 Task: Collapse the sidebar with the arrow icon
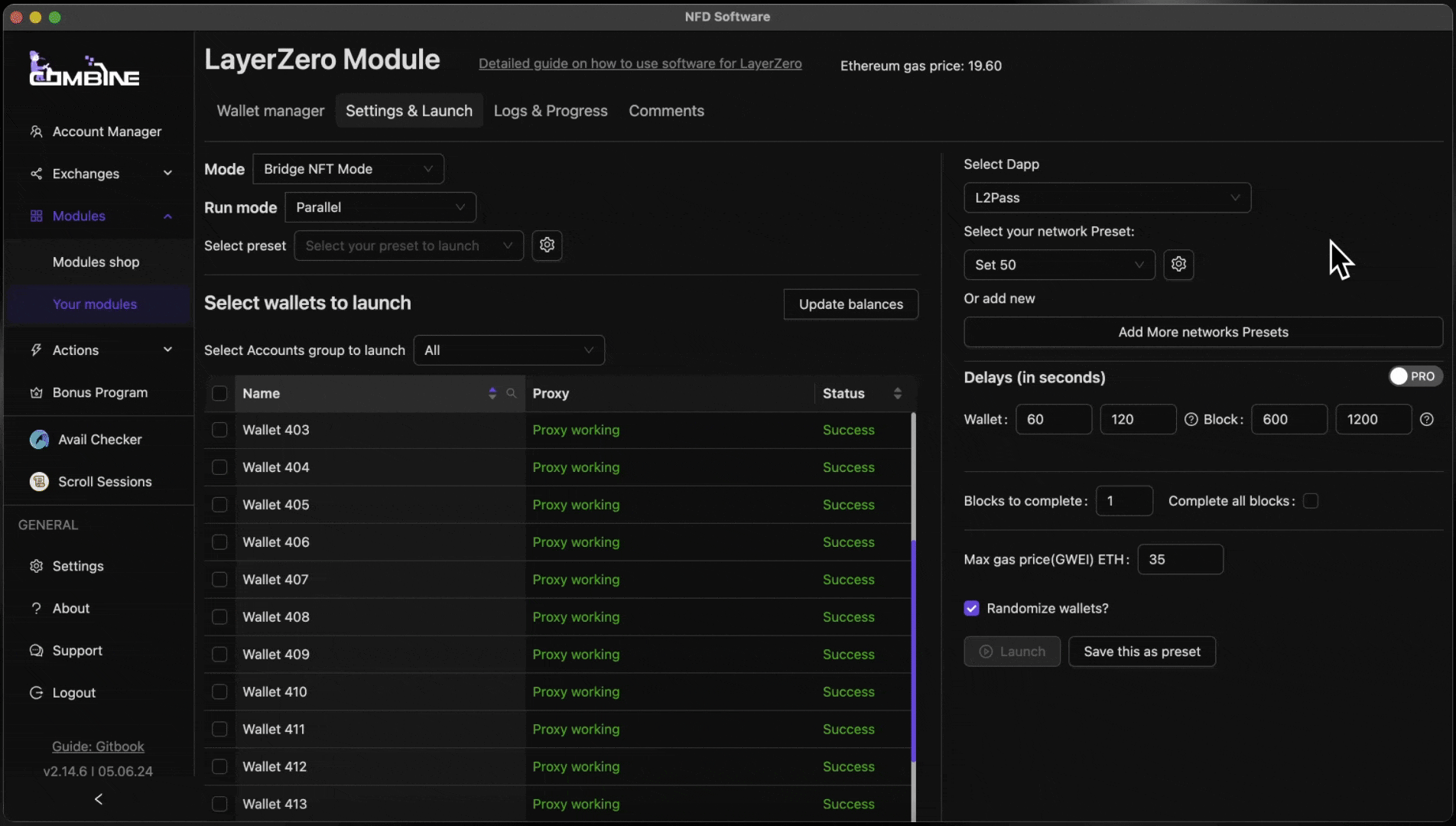point(99,799)
